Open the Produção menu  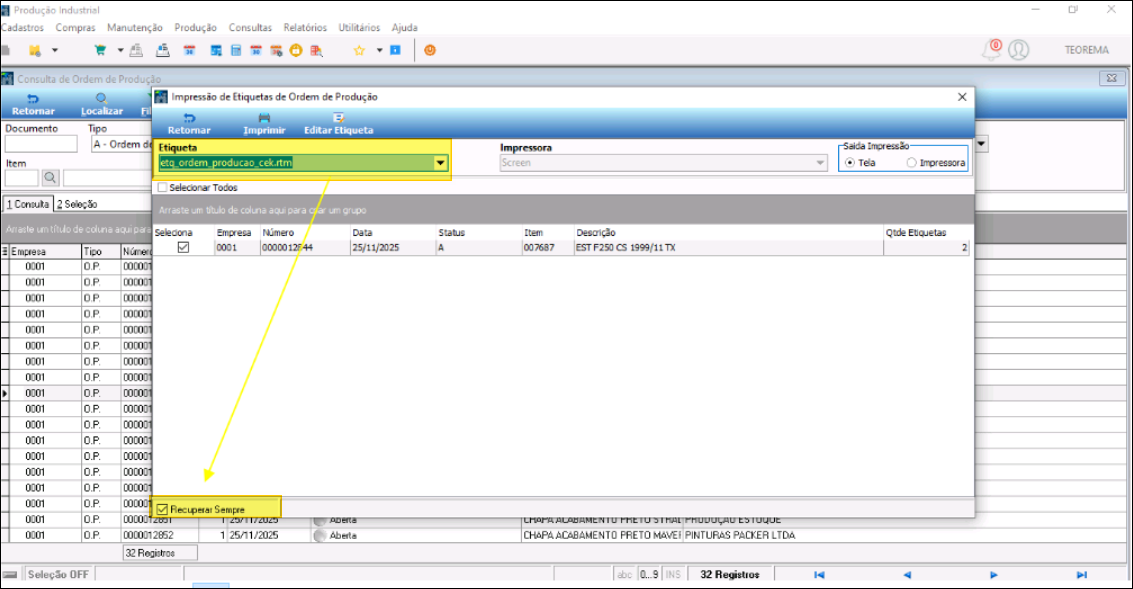tap(195, 28)
